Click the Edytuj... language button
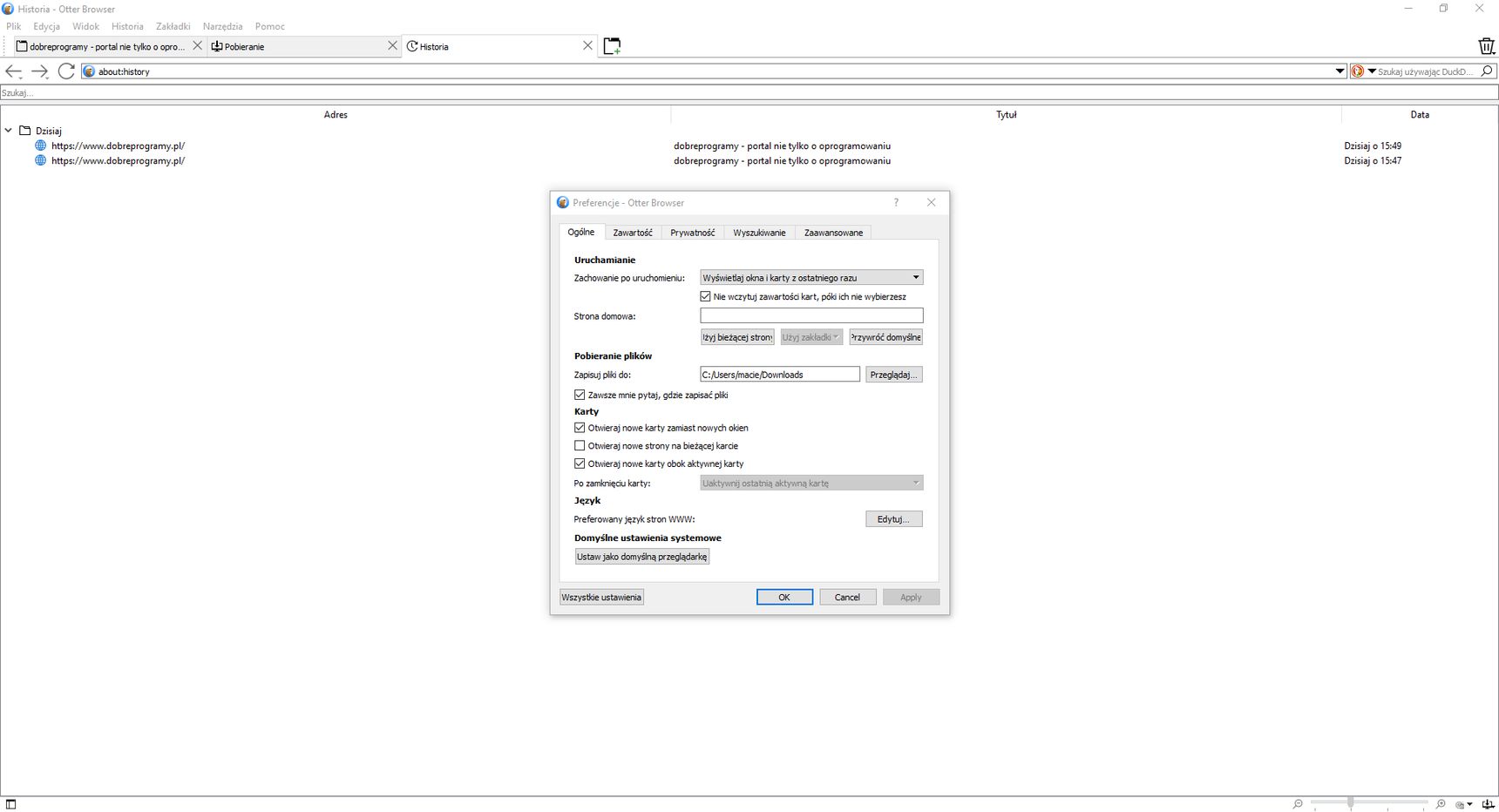The height and width of the screenshot is (812, 1499). (x=893, y=519)
